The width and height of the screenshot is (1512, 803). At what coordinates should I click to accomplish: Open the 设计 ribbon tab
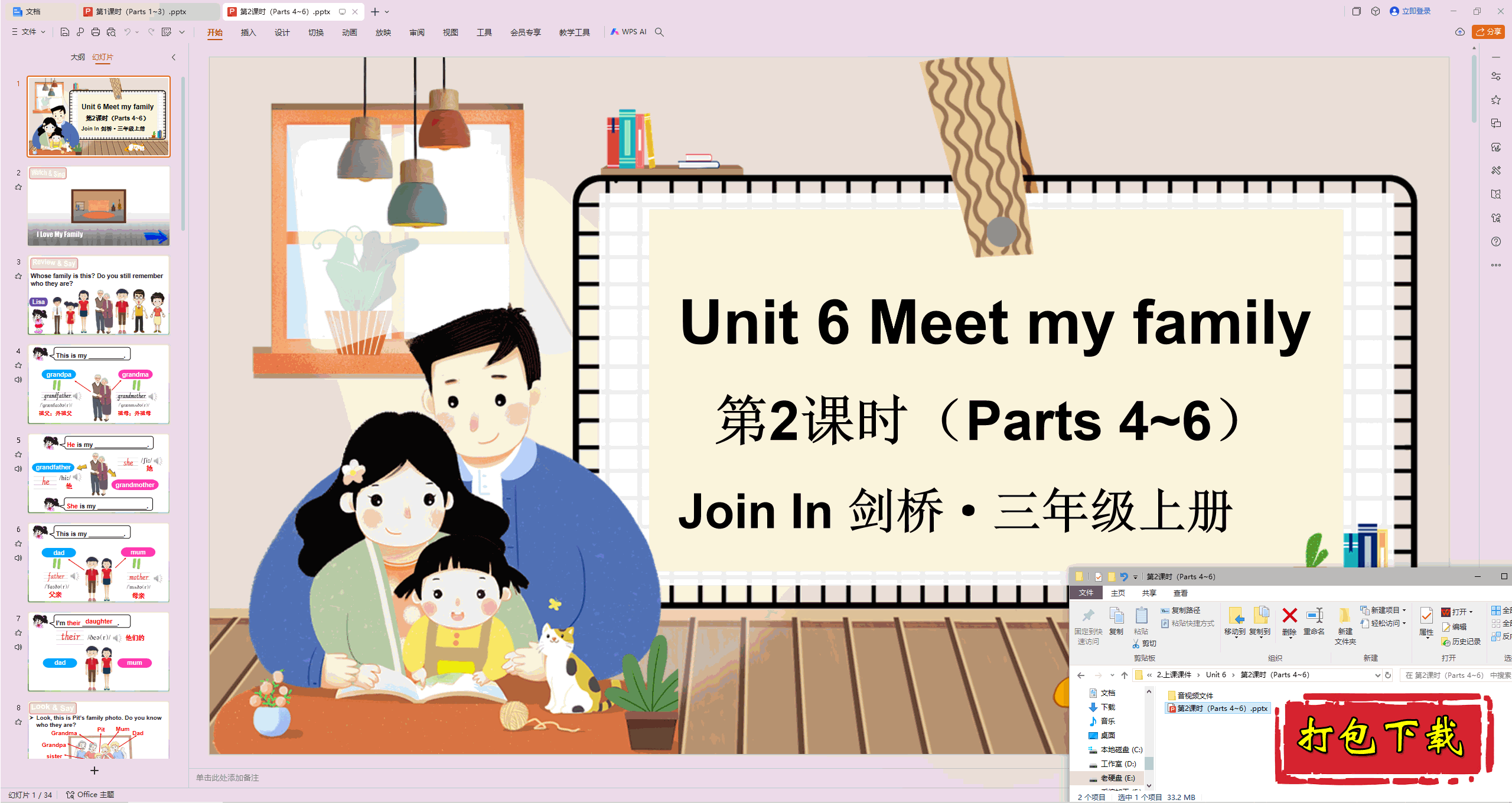[282, 32]
